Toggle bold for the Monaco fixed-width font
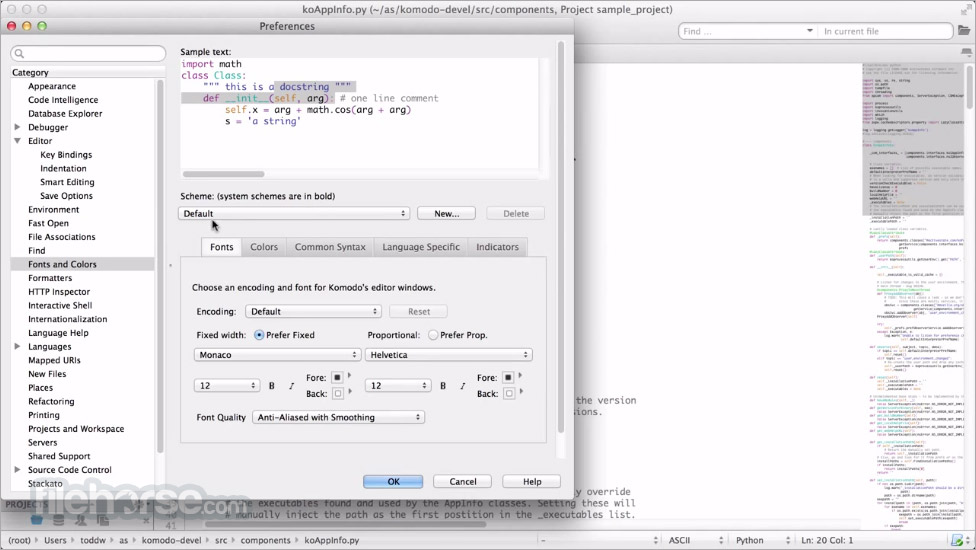 tap(271, 386)
